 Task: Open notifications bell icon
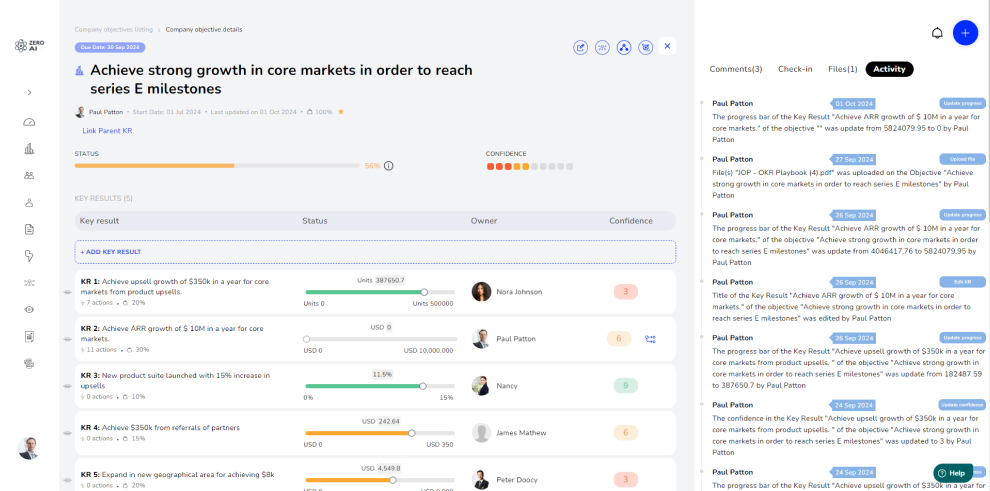pyautogui.click(x=937, y=33)
